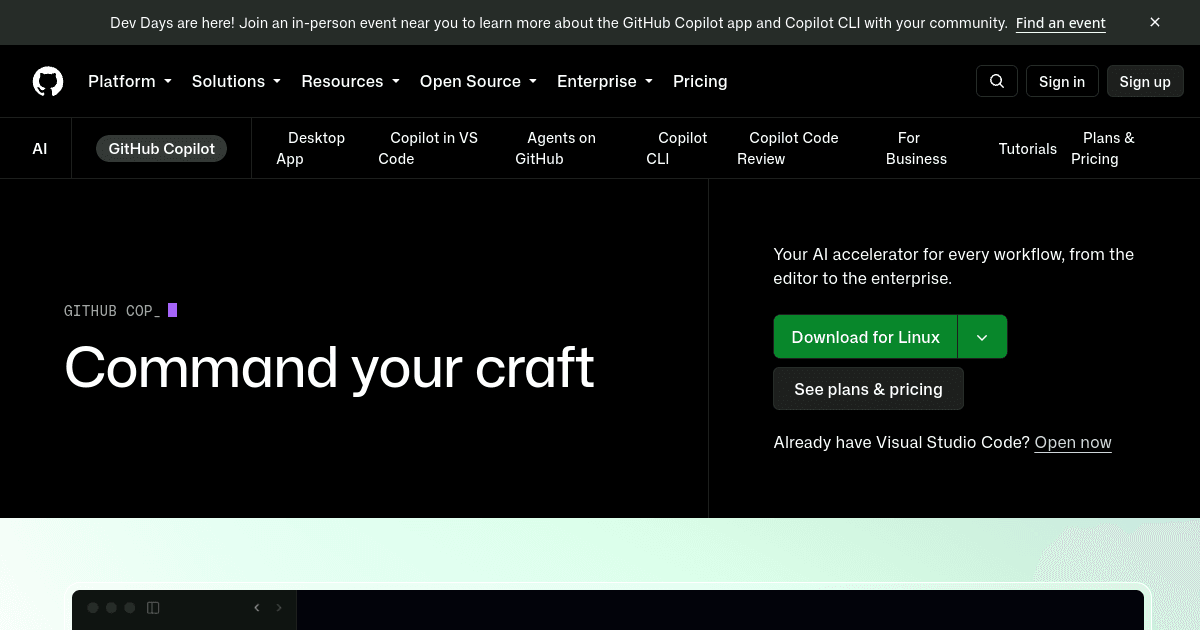This screenshot has height=630, width=1200.
Task: Click the Sign in button
Action: tap(1062, 81)
